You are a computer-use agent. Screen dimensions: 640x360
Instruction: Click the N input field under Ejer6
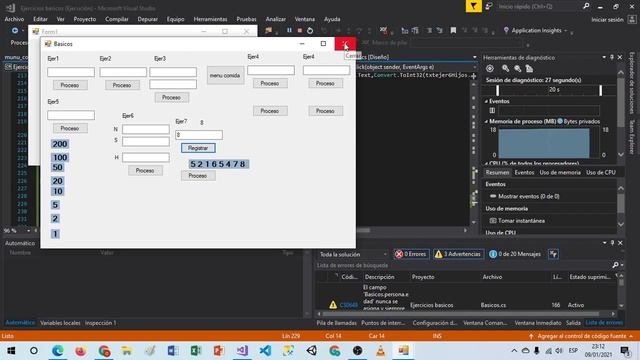(x=146, y=129)
